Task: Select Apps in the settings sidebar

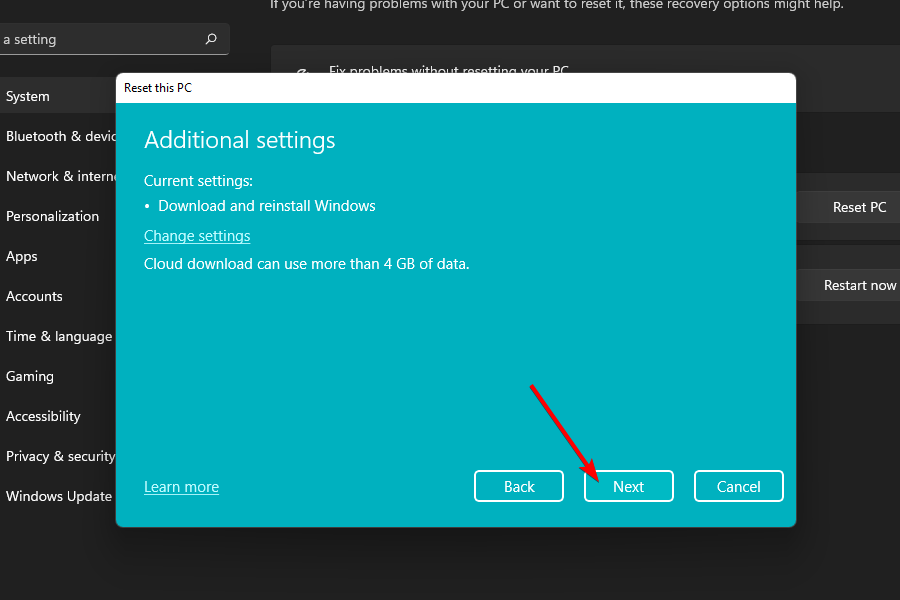Action: [x=22, y=256]
